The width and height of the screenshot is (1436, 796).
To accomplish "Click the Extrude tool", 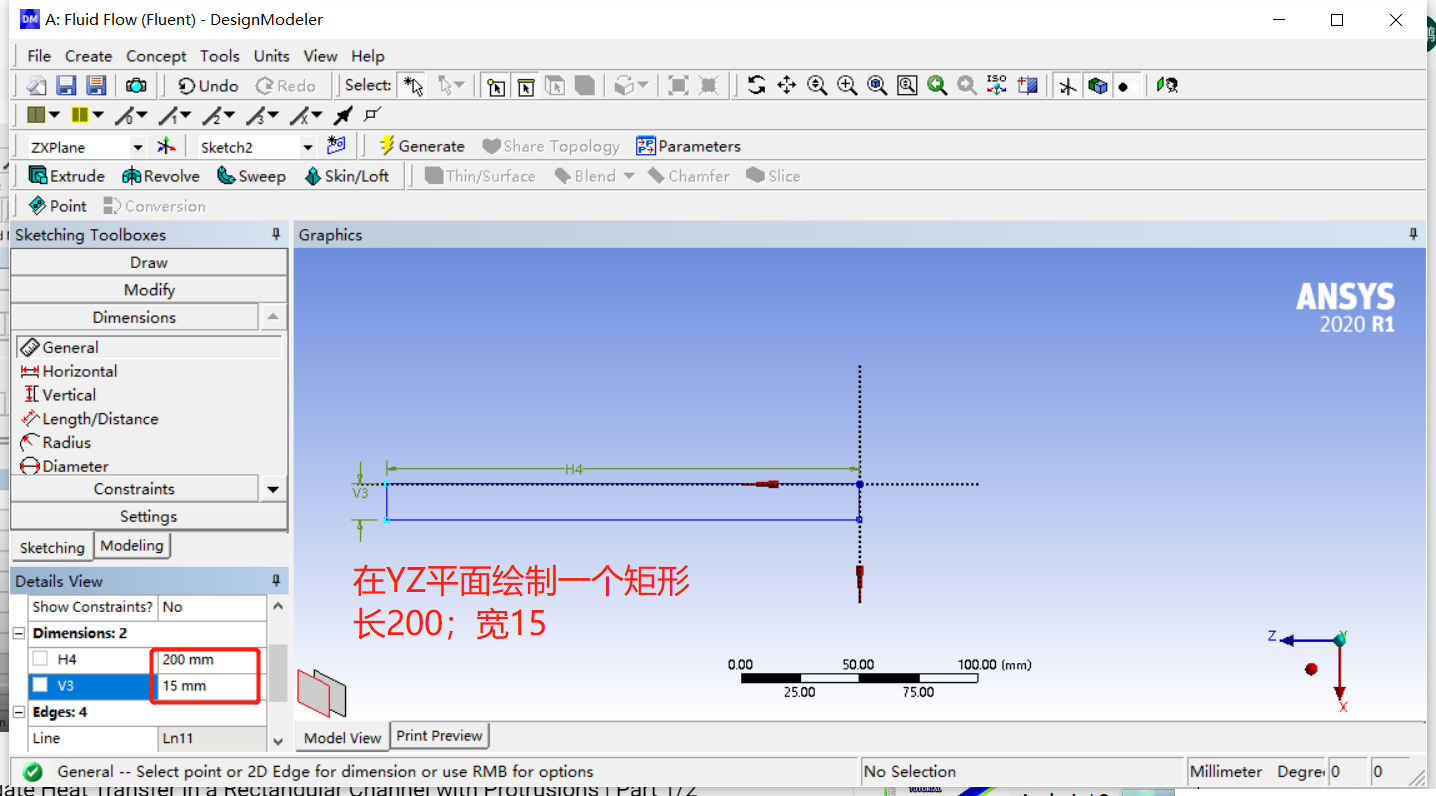I will pyautogui.click(x=67, y=176).
